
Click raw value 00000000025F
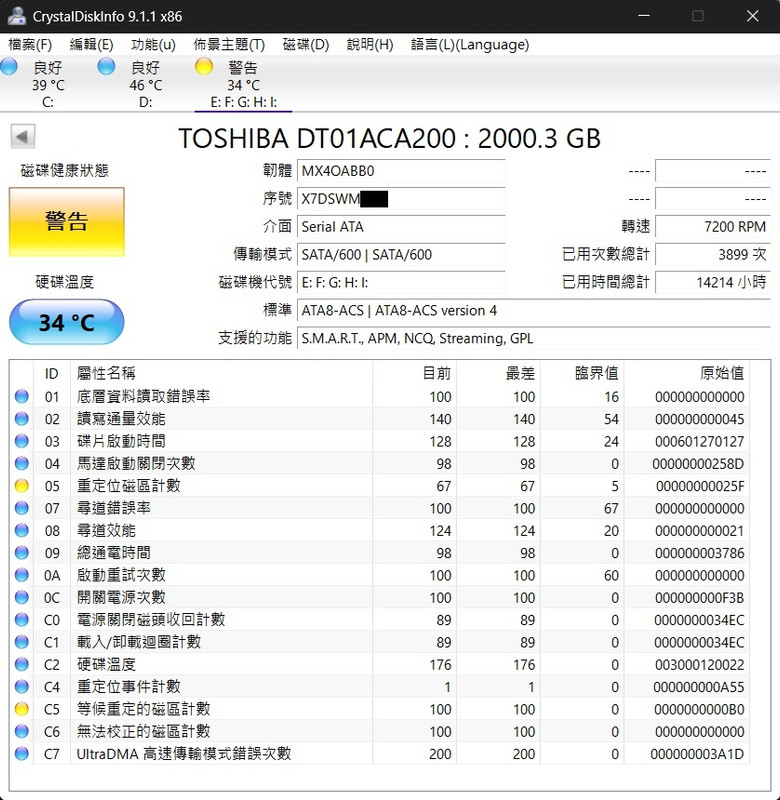[700, 486]
